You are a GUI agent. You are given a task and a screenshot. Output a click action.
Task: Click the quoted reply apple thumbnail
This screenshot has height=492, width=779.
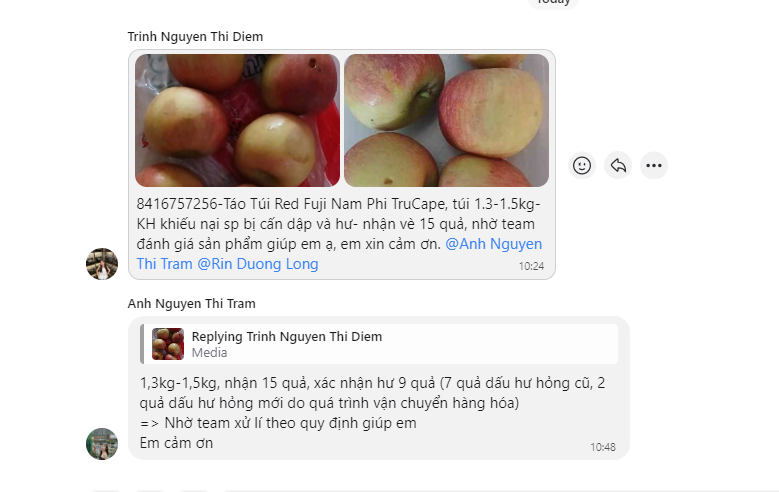[x=168, y=344]
